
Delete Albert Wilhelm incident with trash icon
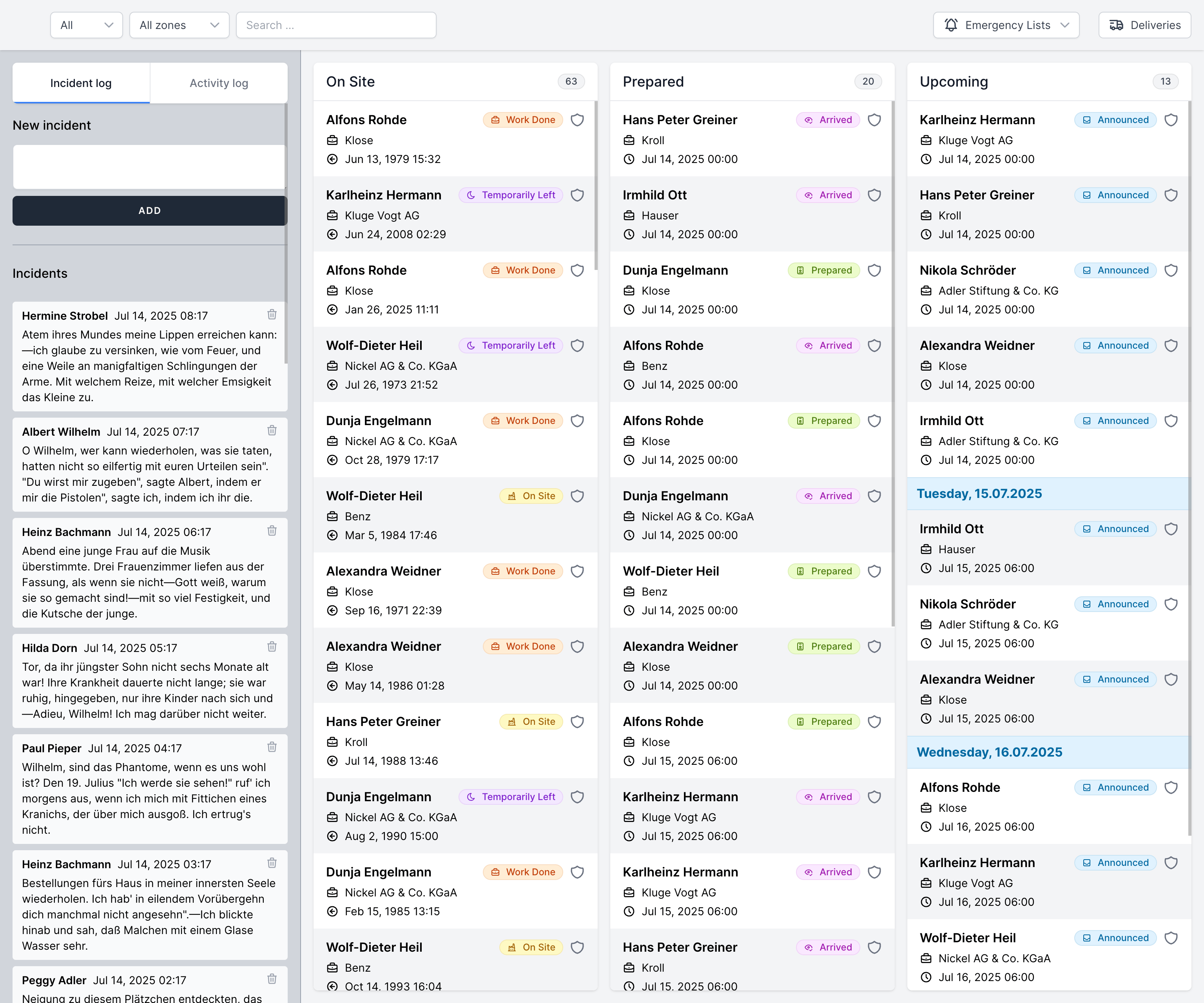(x=272, y=431)
